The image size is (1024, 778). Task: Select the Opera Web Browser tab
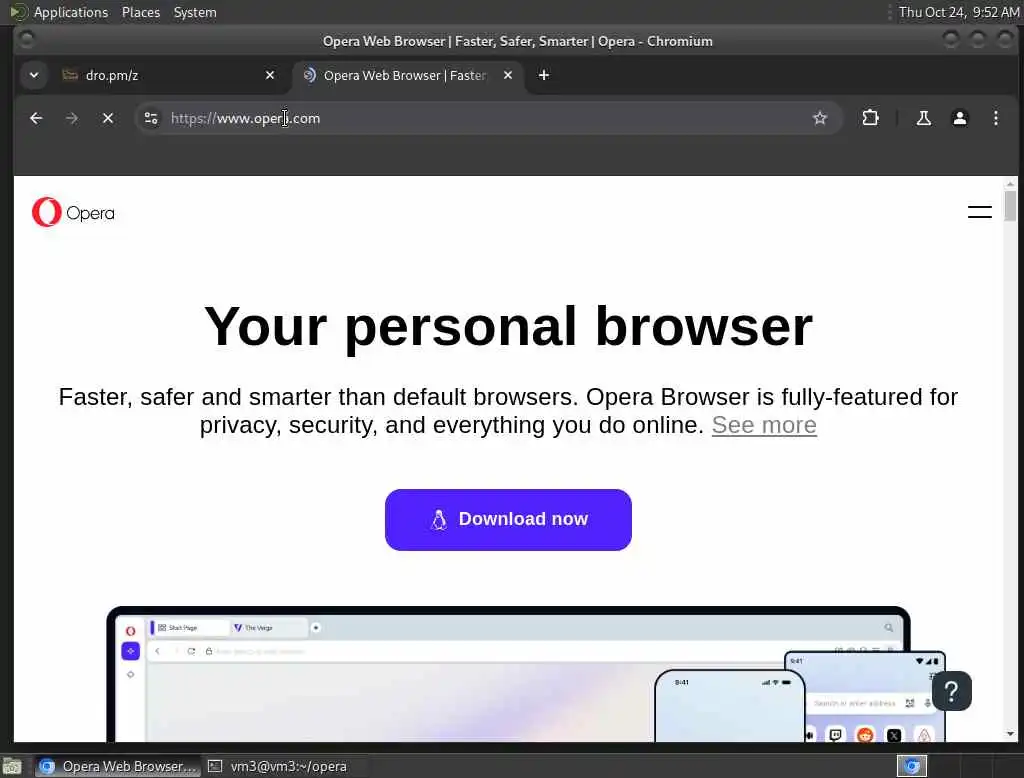point(408,75)
